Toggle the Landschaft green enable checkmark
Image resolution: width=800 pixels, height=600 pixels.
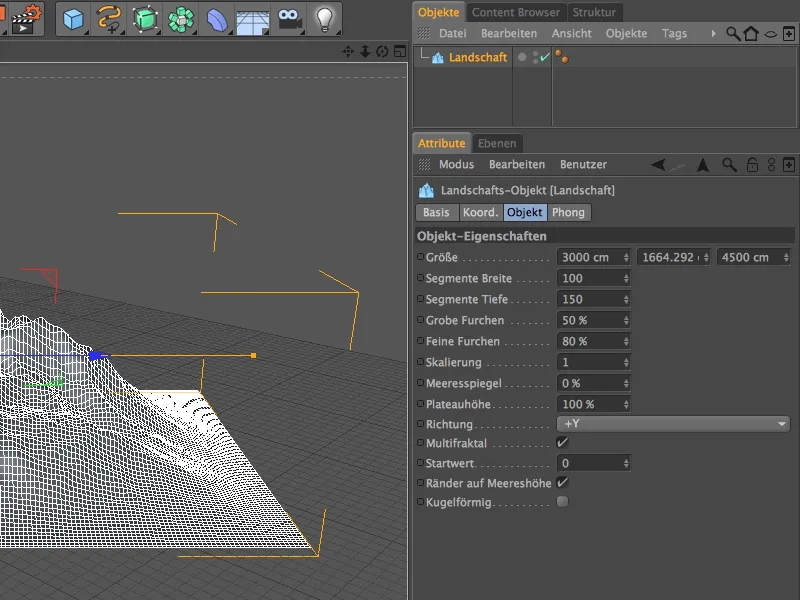545,57
